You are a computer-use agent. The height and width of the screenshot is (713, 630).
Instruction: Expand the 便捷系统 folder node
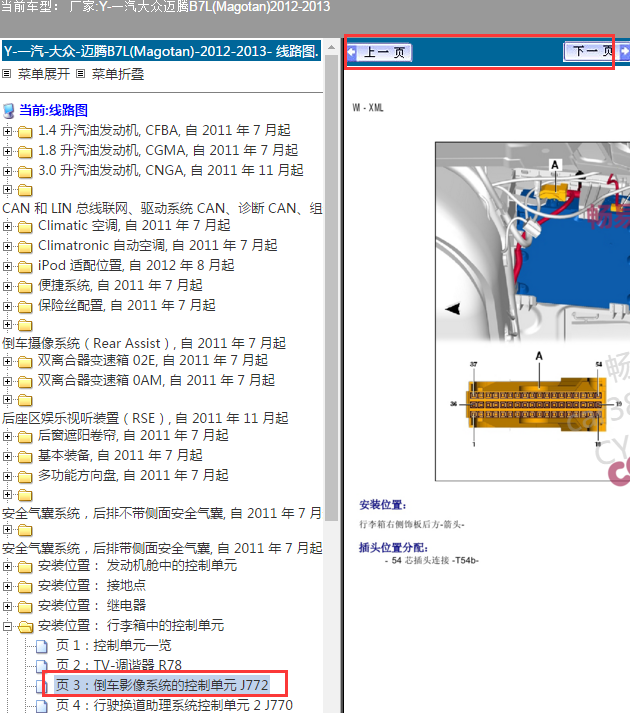click(x=7, y=286)
